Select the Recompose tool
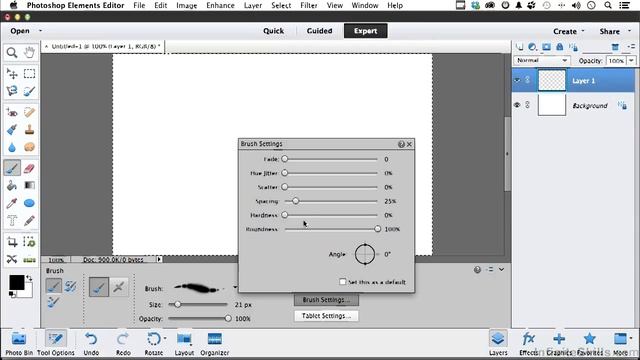 coord(29,242)
